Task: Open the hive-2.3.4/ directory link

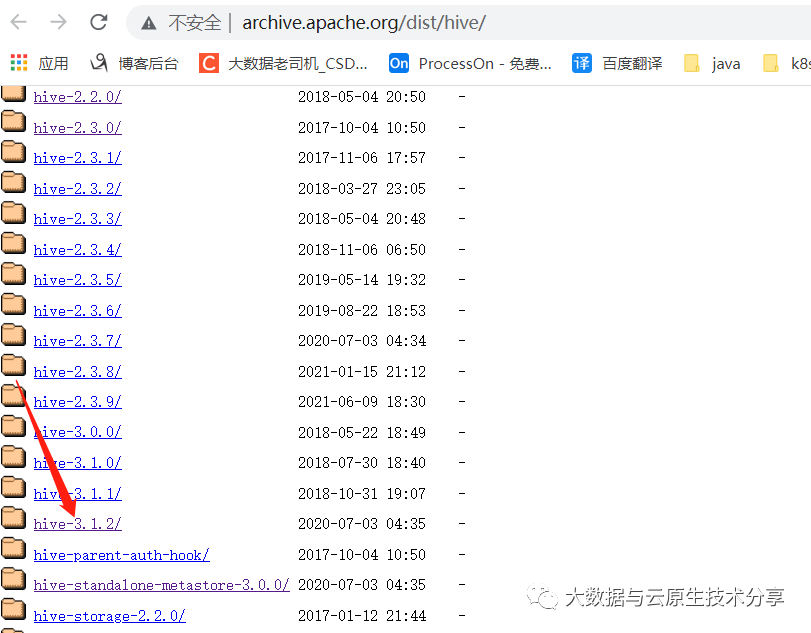Action: [78, 250]
